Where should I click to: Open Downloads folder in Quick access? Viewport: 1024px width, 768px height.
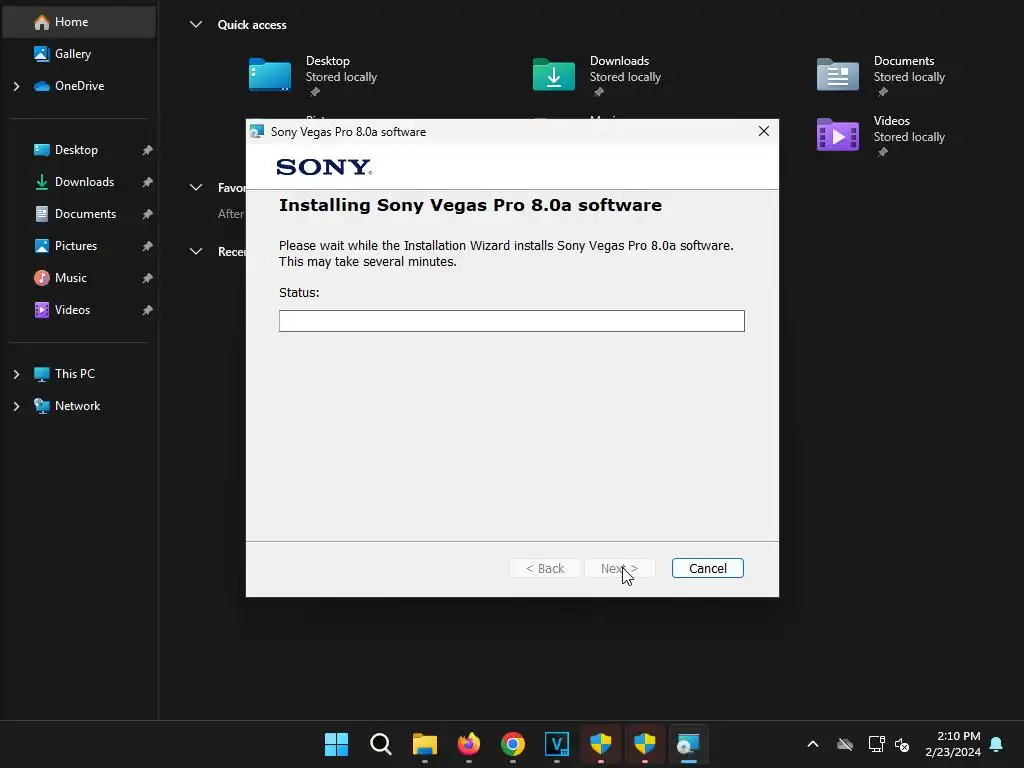click(598, 75)
